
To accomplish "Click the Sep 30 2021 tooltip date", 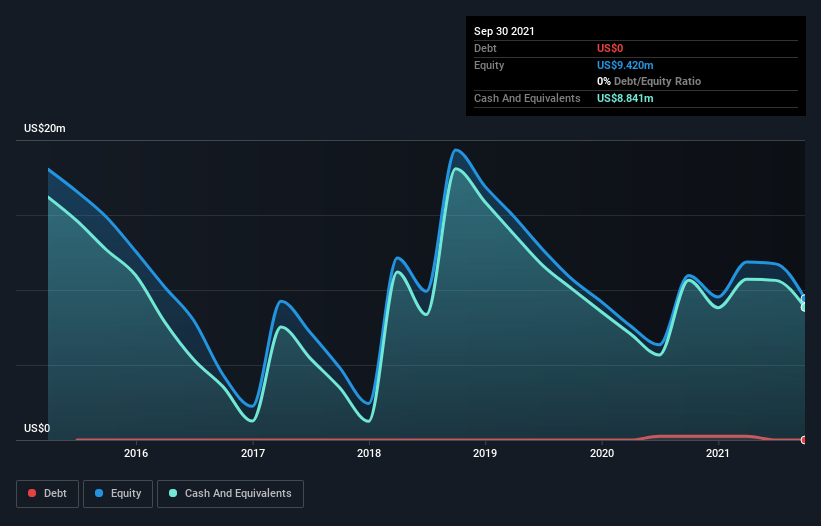I will tap(504, 31).
